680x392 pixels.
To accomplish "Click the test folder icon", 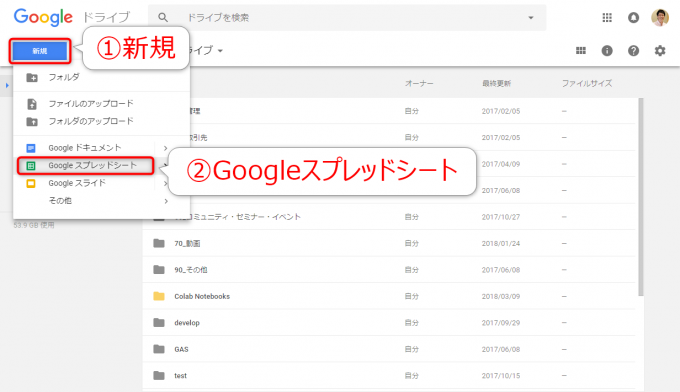I will [x=159, y=376].
